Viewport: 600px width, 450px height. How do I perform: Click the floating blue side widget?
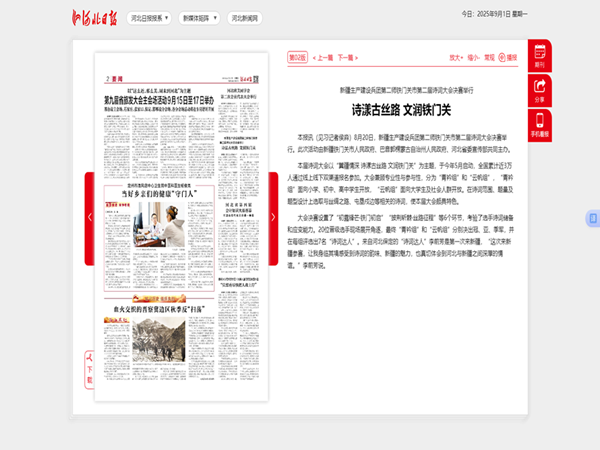point(593,218)
